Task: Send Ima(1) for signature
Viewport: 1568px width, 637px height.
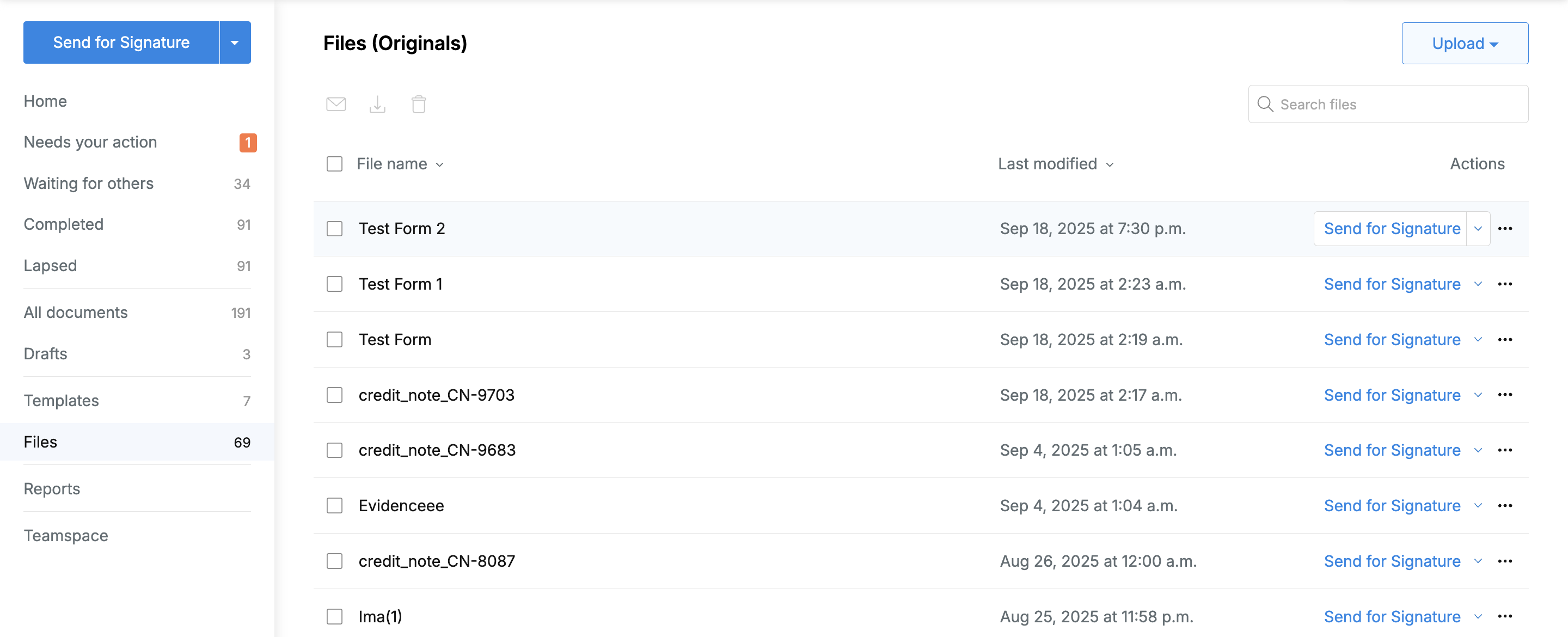Action: (x=1392, y=616)
